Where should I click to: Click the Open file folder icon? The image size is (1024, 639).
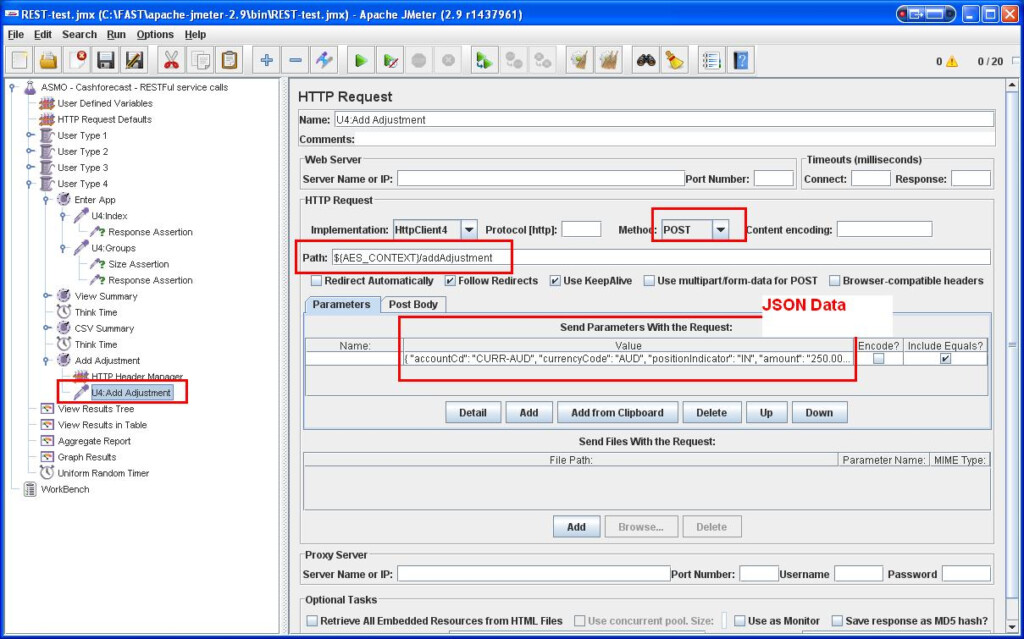point(48,61)
